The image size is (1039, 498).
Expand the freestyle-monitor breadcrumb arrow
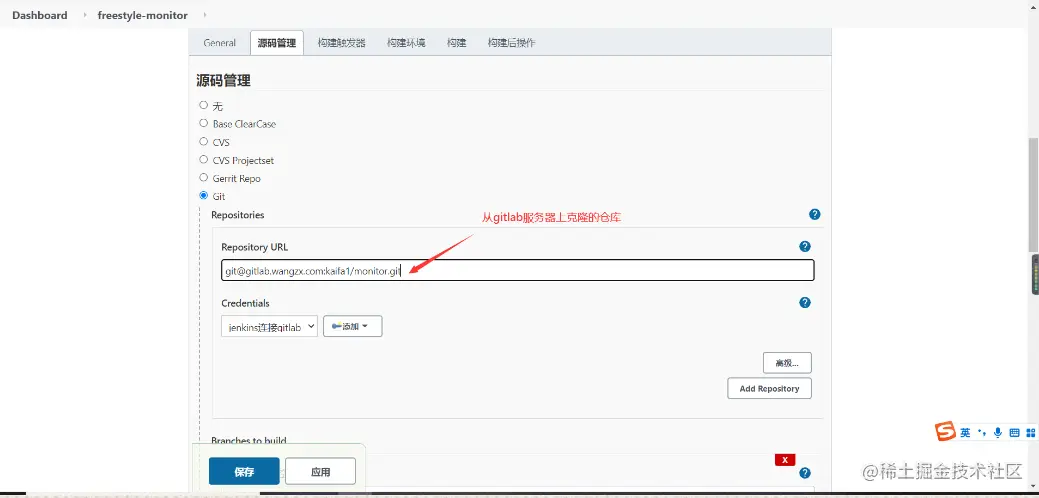(x=205, y=15)
